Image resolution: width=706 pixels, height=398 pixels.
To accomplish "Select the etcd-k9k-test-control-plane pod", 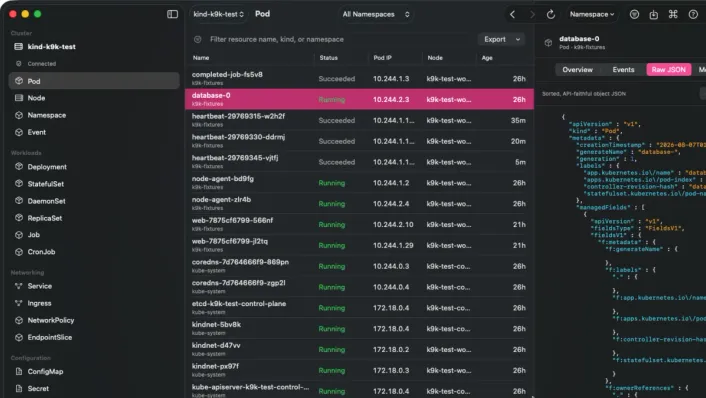I will click(359, 308).
